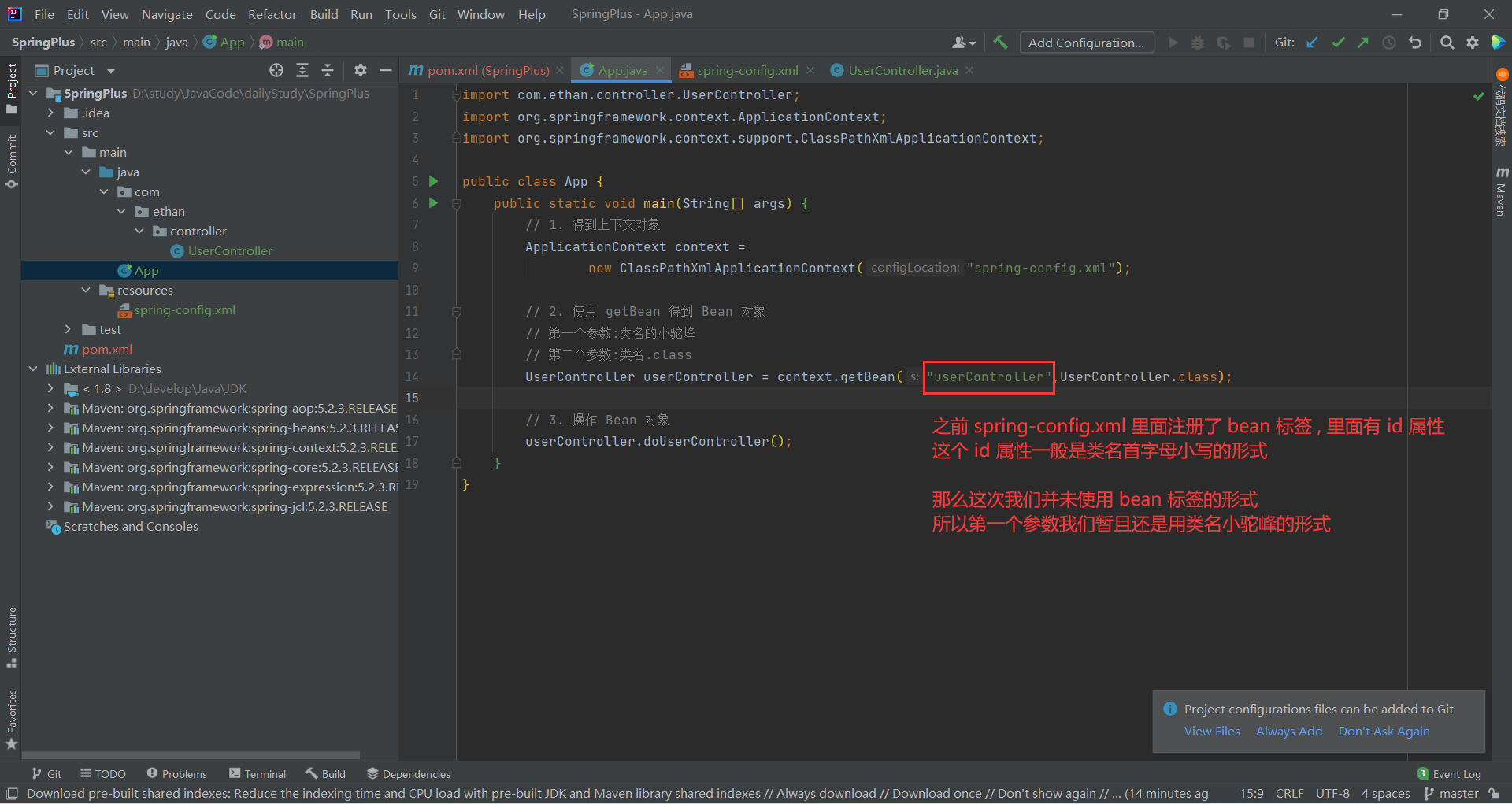Click master branch widget in status bar
This screenshot has height=804, width=1512.
pyautogui.click(x=1451, y=794)
